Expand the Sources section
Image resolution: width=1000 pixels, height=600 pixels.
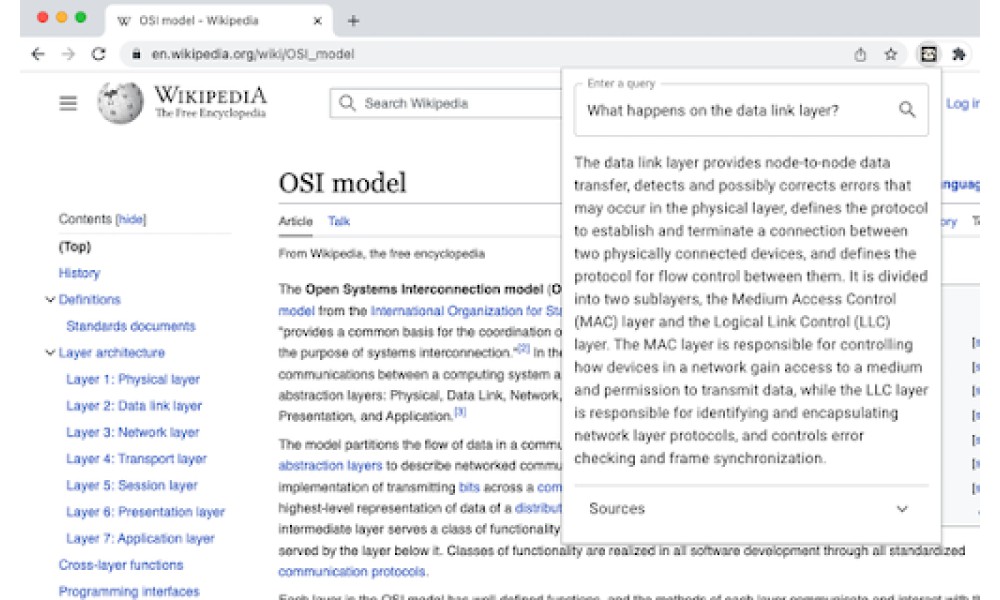point(751,509)
